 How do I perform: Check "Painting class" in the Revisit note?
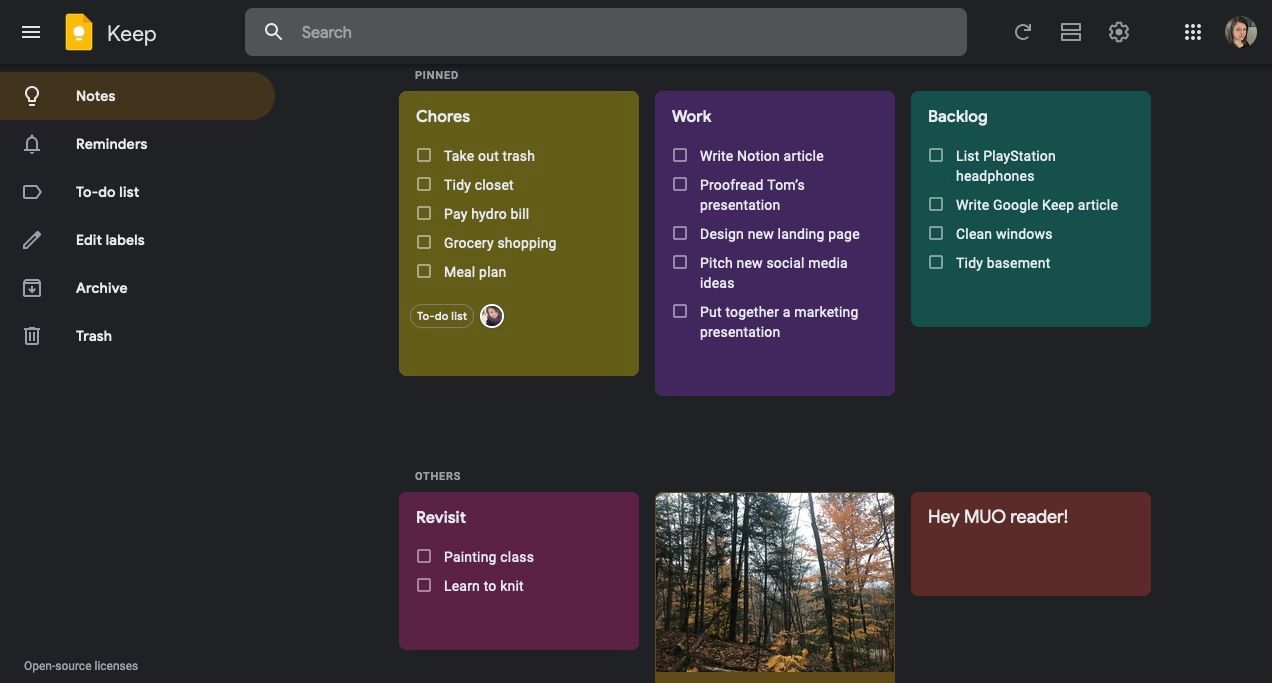(x=424, y=556)
